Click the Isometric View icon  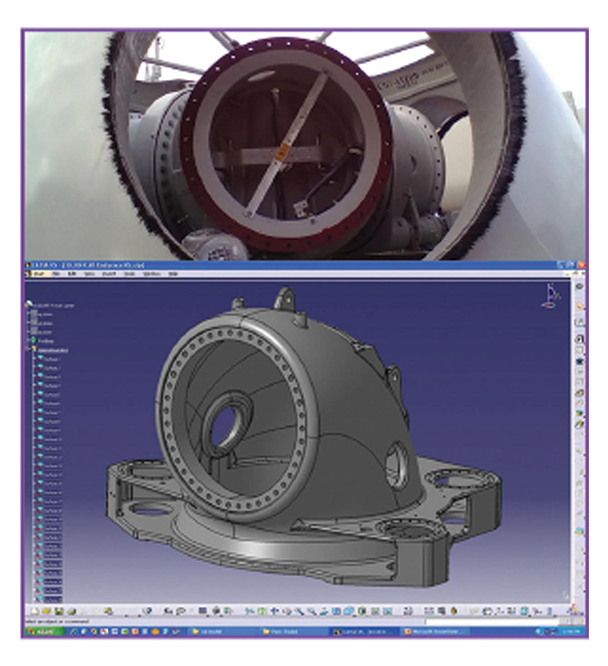point(348,611)
